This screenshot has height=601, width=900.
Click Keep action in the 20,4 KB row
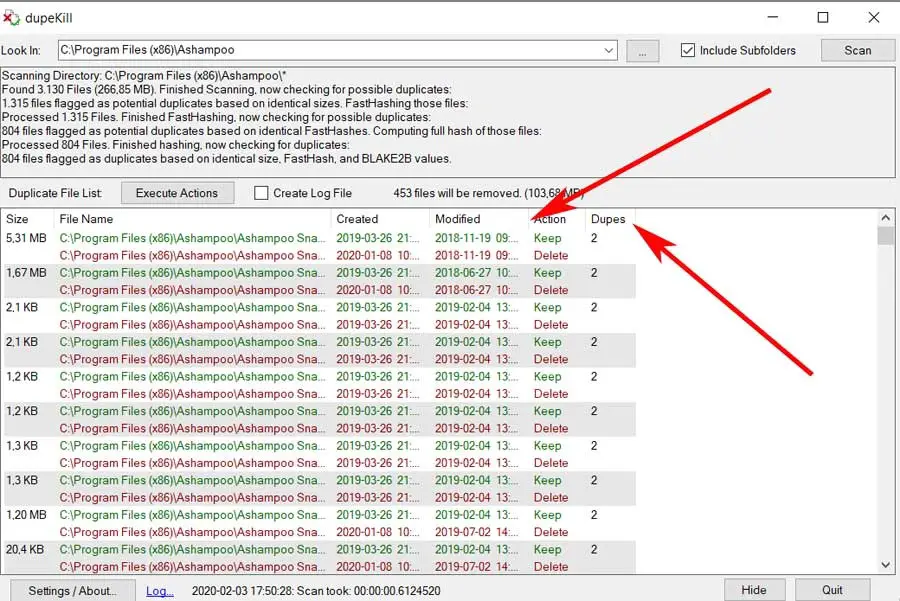point(548,549)
